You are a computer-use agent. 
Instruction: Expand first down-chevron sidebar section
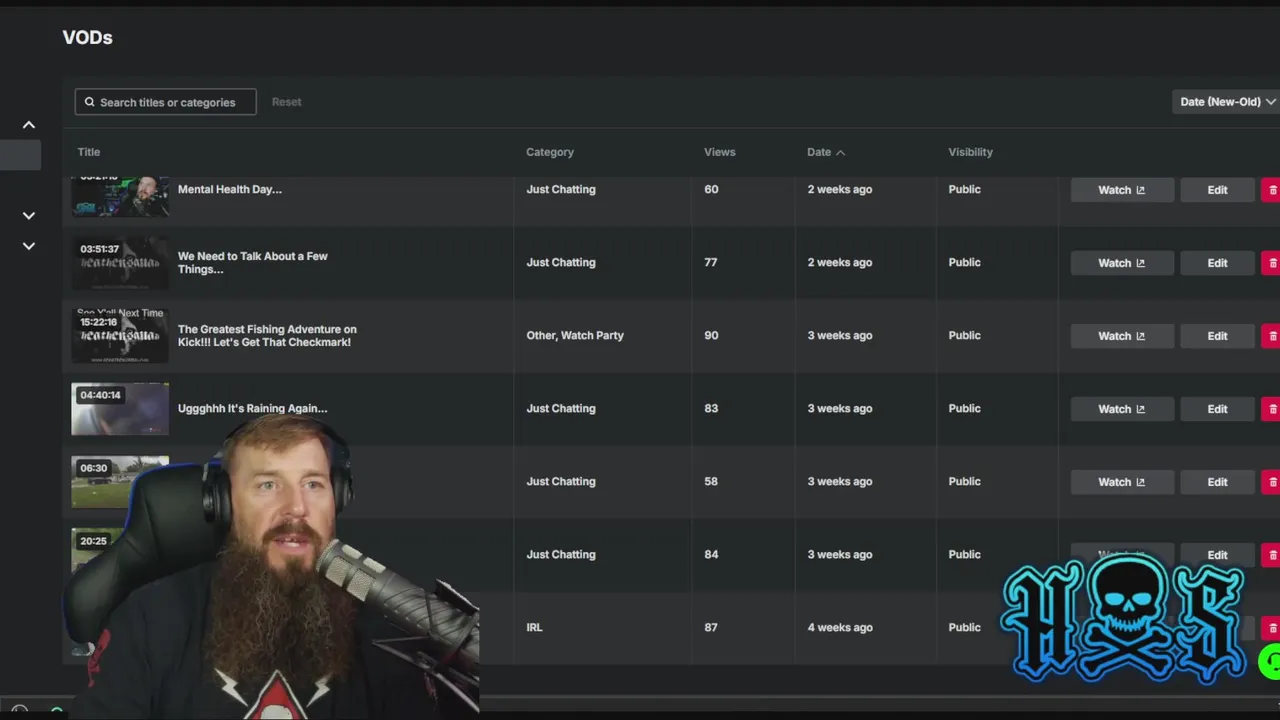[29, 215]
